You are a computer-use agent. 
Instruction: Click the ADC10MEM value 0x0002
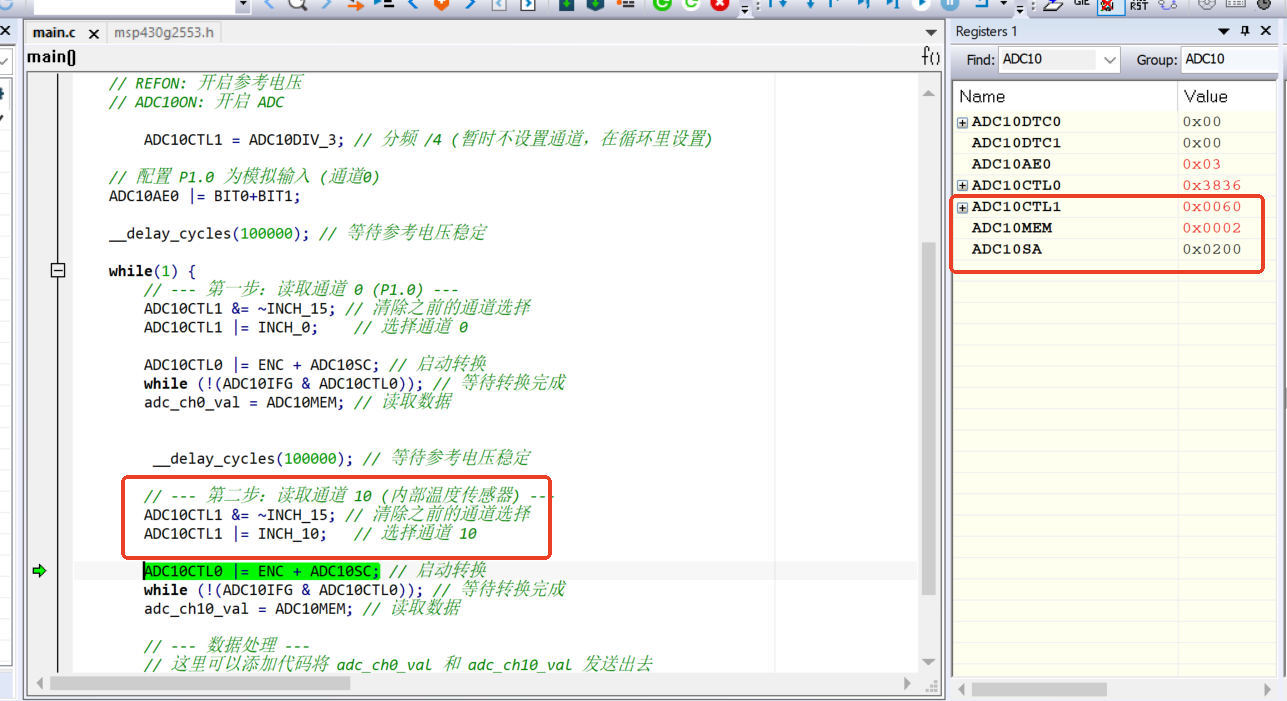click(1212, 228)
